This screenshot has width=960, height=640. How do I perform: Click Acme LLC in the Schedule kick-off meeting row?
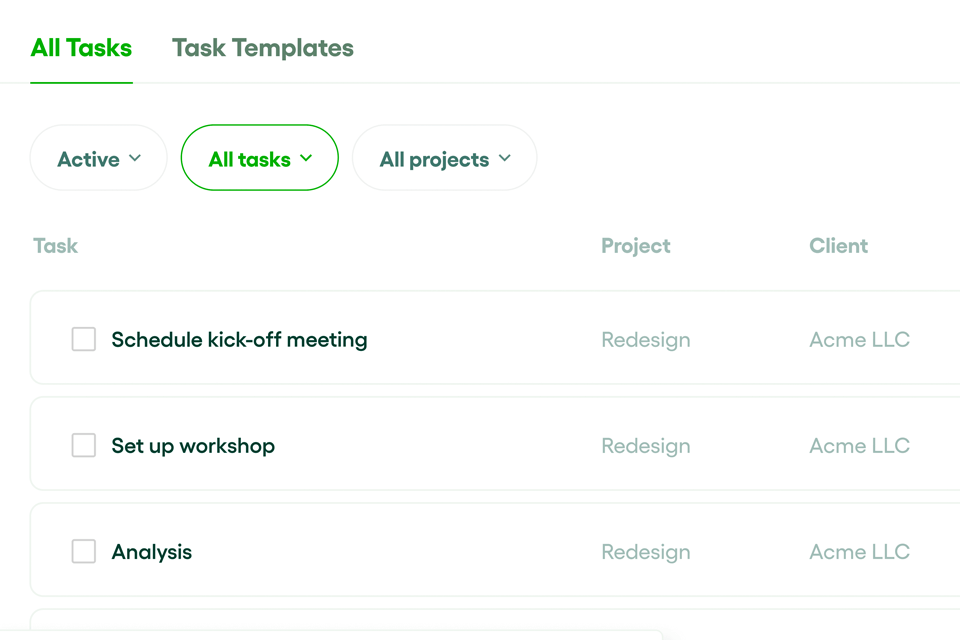[x=859, y=340]
